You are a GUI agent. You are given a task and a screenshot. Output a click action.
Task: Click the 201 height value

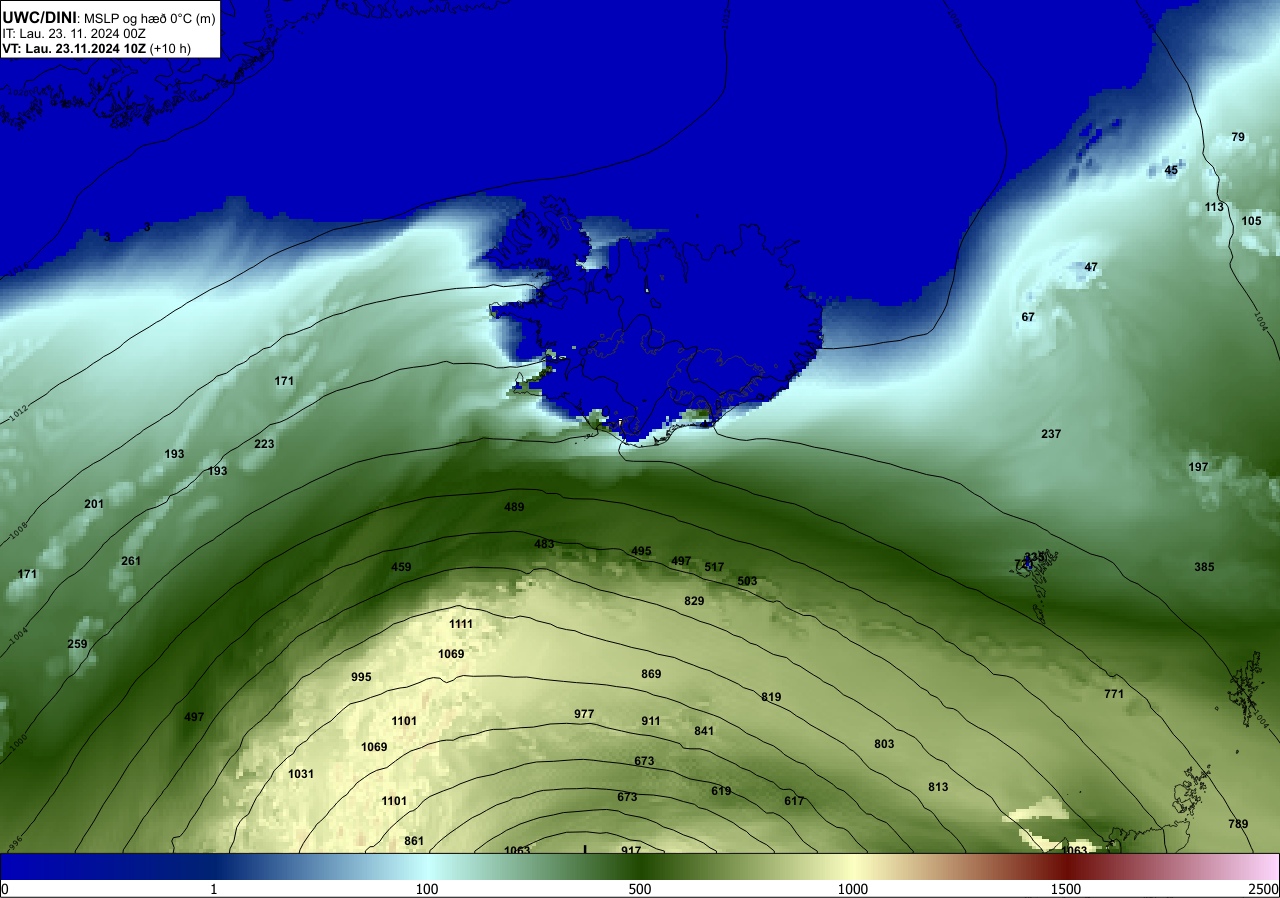coord(94,504)
